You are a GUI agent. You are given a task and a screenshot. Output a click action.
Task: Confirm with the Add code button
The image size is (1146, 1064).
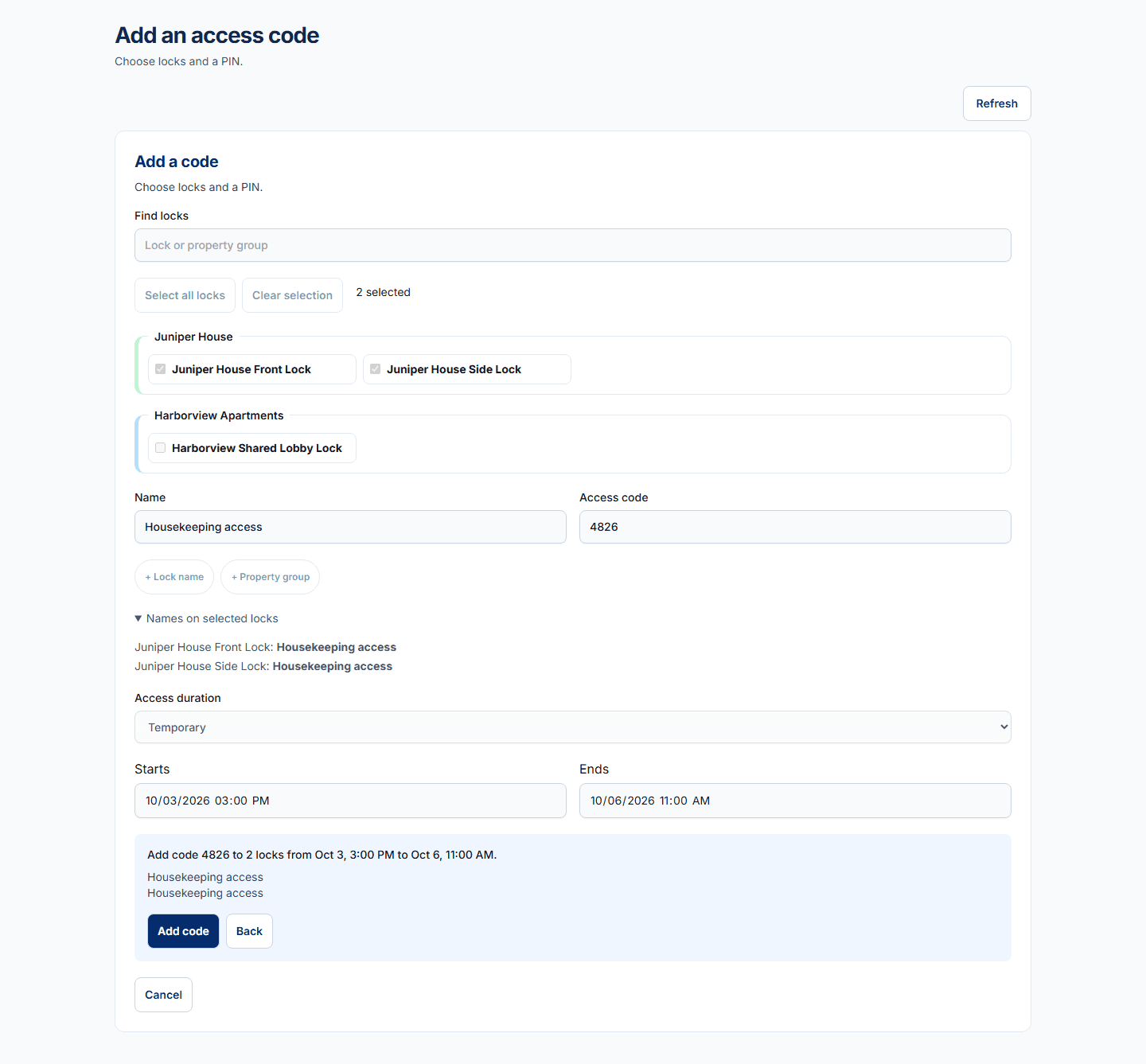[x=183, y=931]
